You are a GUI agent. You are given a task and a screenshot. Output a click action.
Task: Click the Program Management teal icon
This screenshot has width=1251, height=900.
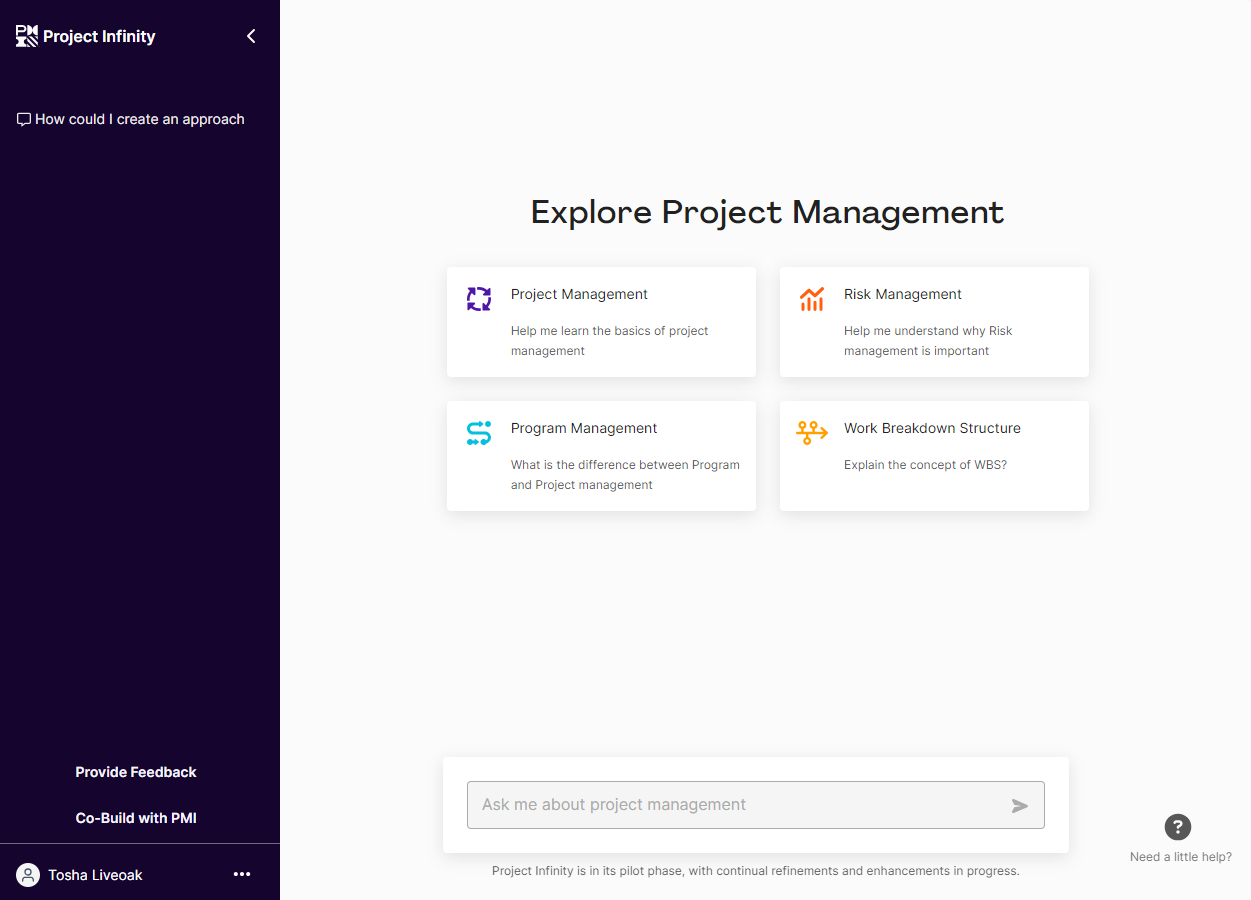[x=479, y=433]
